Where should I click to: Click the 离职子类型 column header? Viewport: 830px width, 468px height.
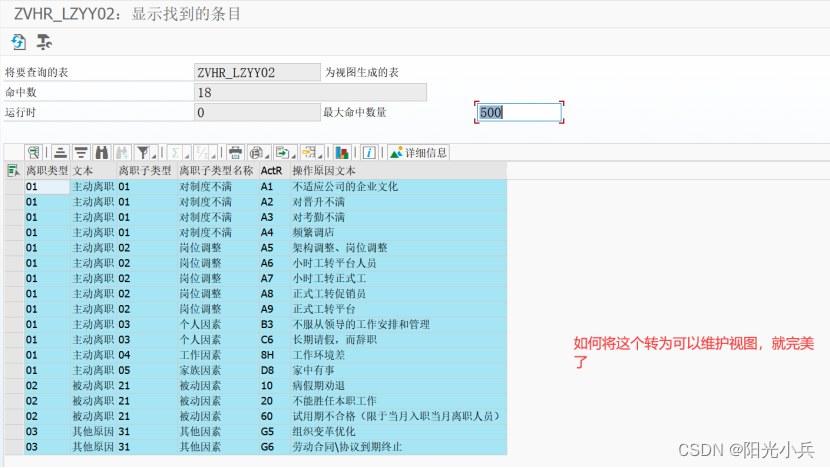147,170
